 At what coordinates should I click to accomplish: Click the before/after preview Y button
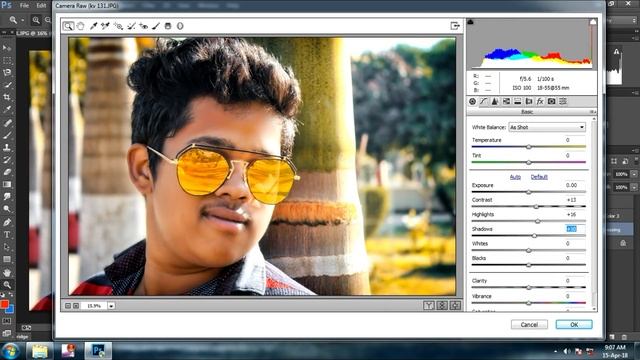pyautogui.click(x=428, y=305)
